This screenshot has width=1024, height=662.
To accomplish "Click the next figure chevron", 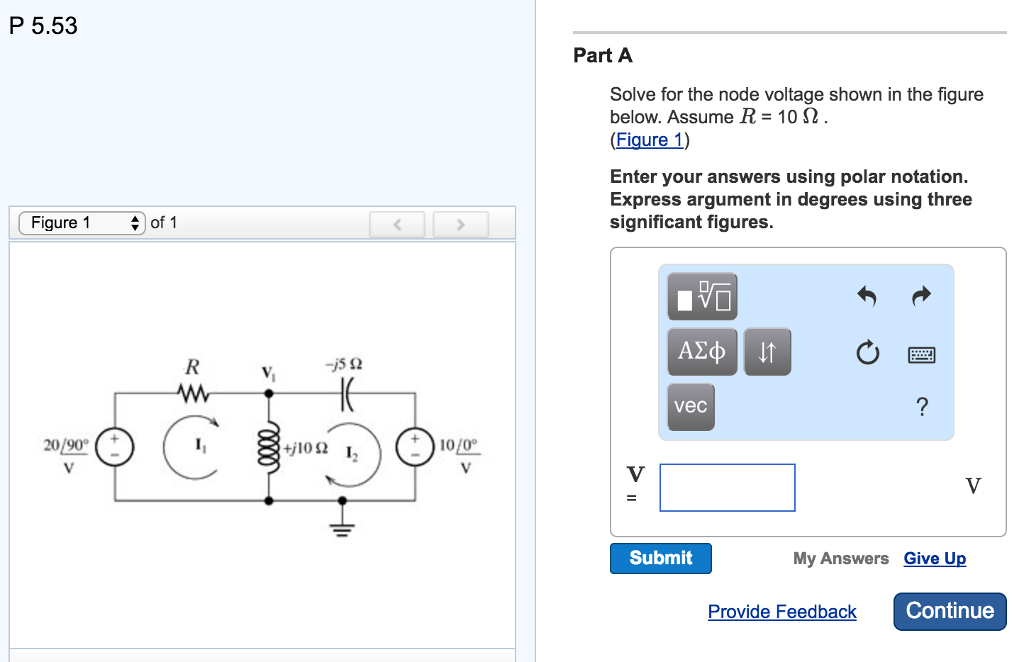I will point(460,223).
